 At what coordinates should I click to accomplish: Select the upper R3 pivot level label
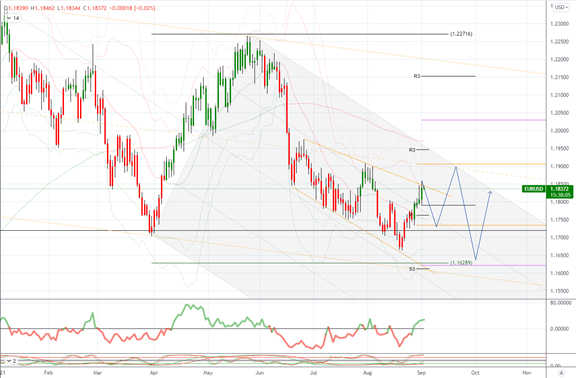click(417, 76)
